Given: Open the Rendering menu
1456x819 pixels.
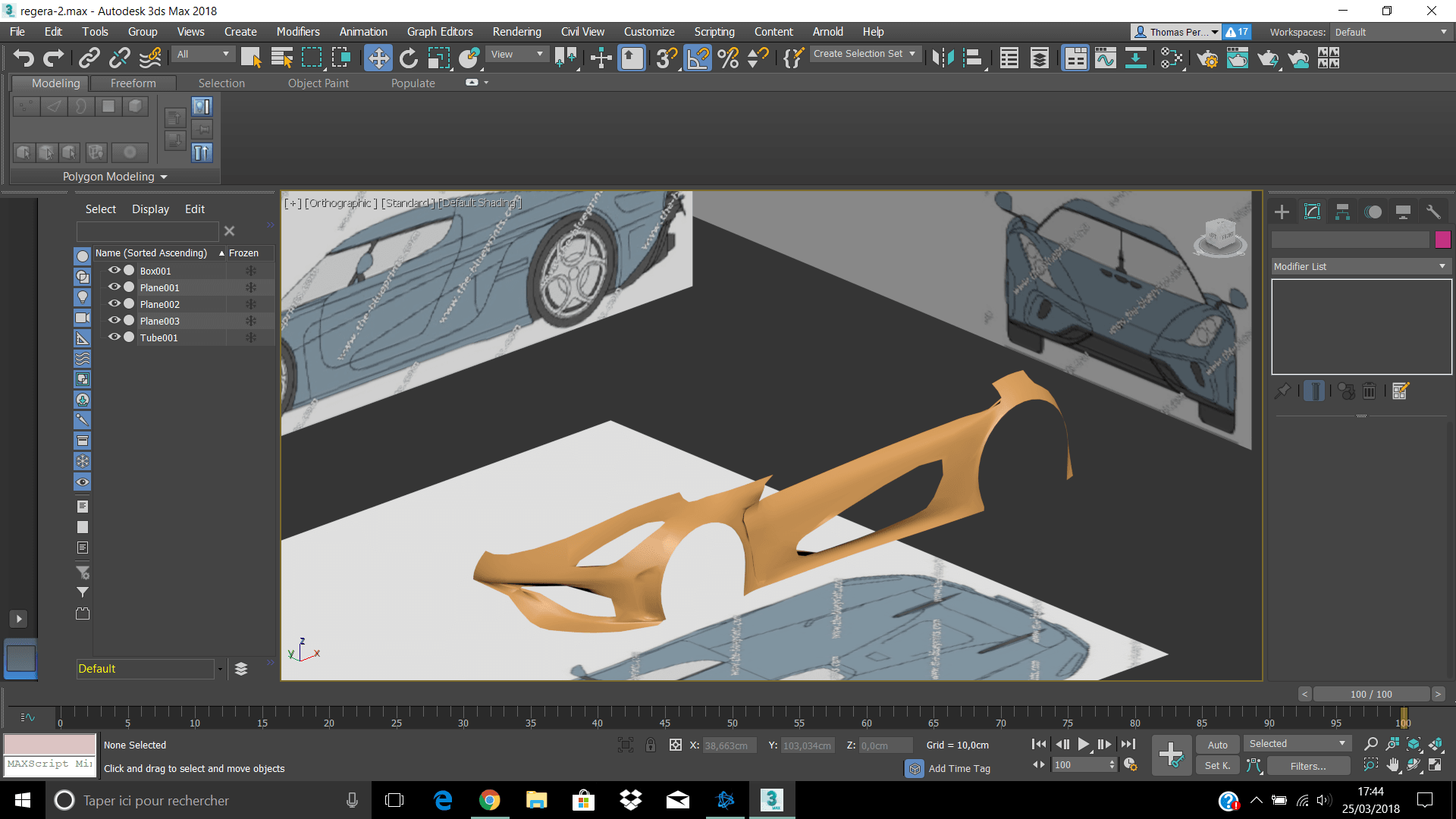Looking at the screenshot, I should (516, 32).
